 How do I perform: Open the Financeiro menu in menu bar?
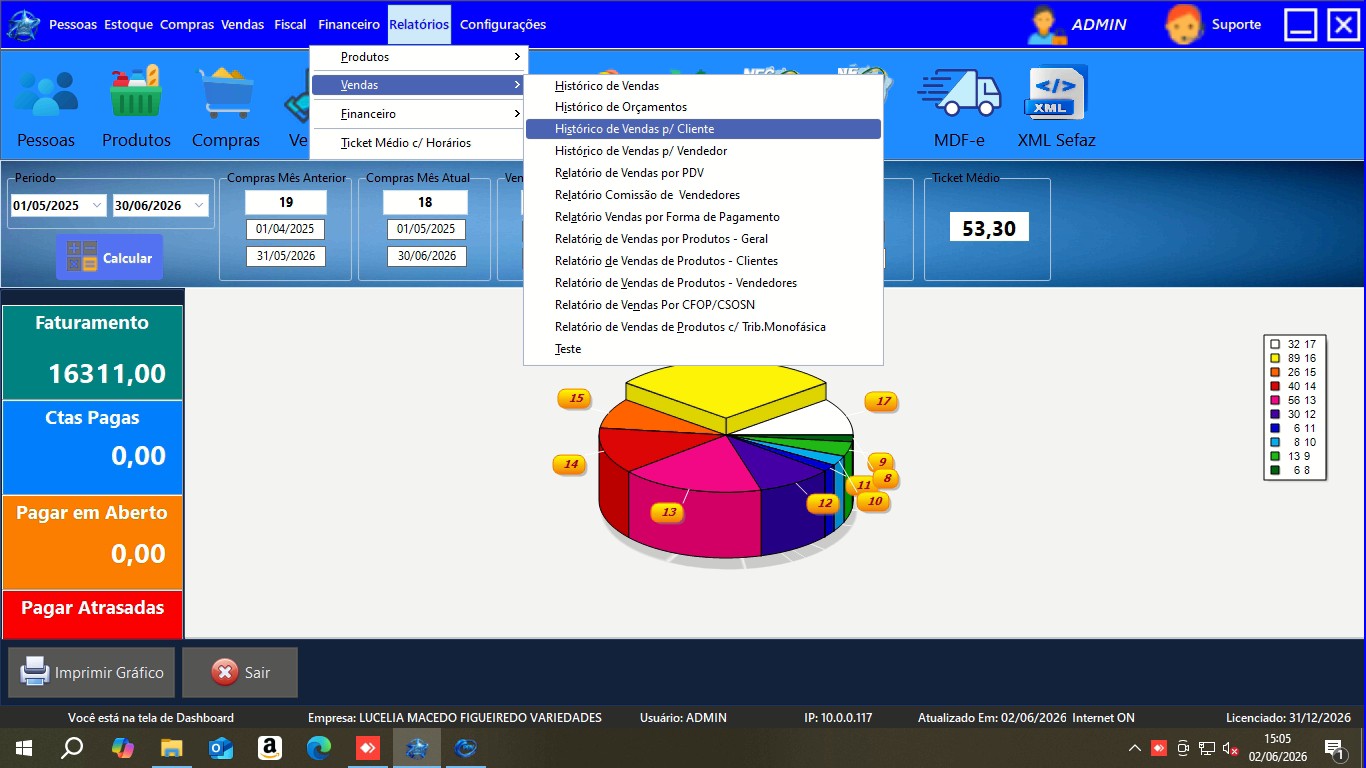(349, 24)
